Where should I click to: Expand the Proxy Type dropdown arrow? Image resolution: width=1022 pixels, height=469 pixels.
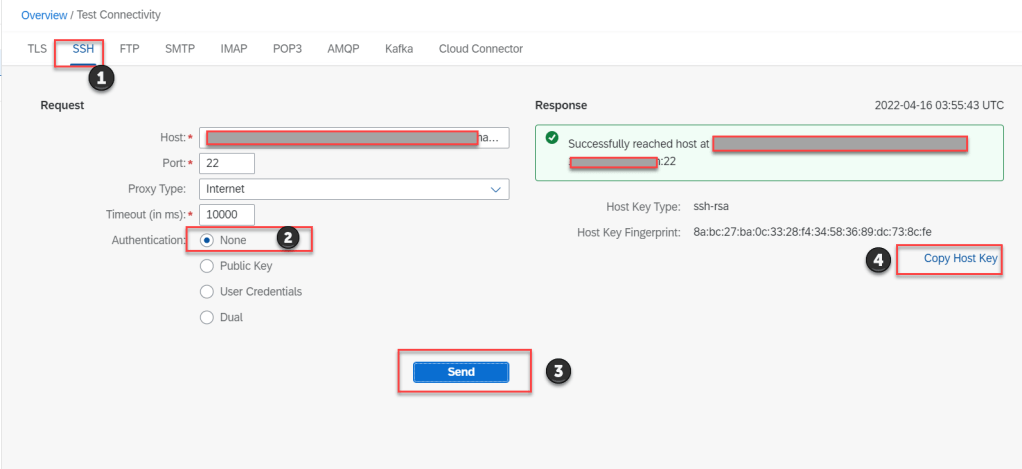click(495, 189)
